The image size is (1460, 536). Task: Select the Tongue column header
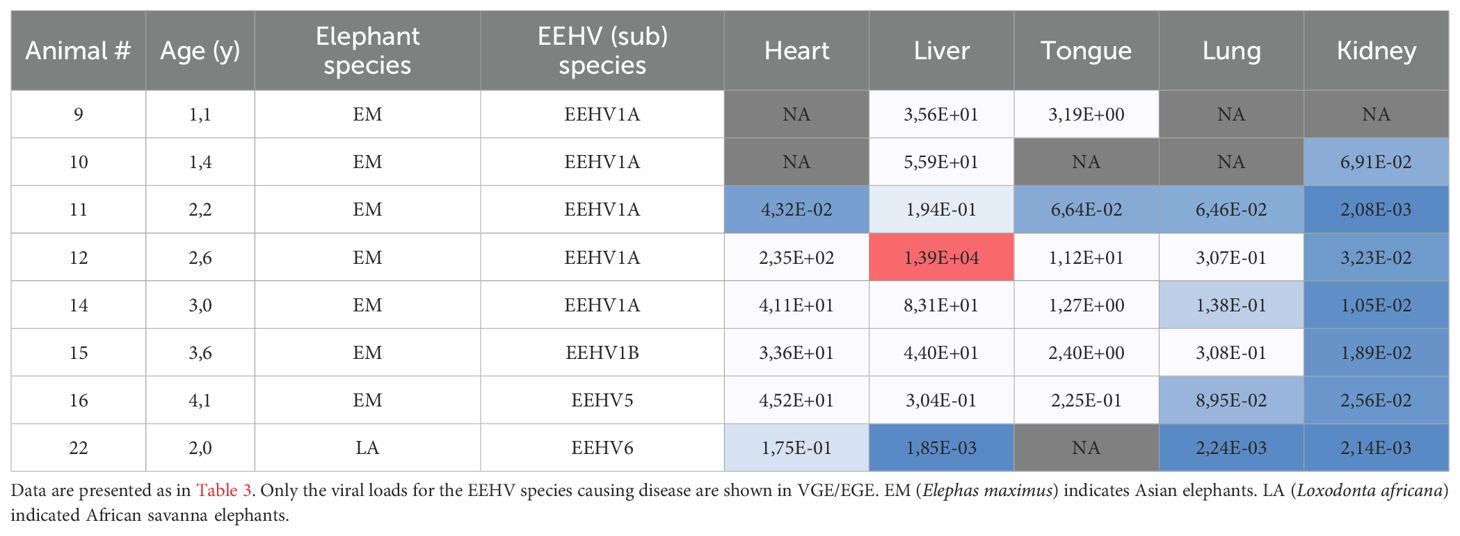1086,51
